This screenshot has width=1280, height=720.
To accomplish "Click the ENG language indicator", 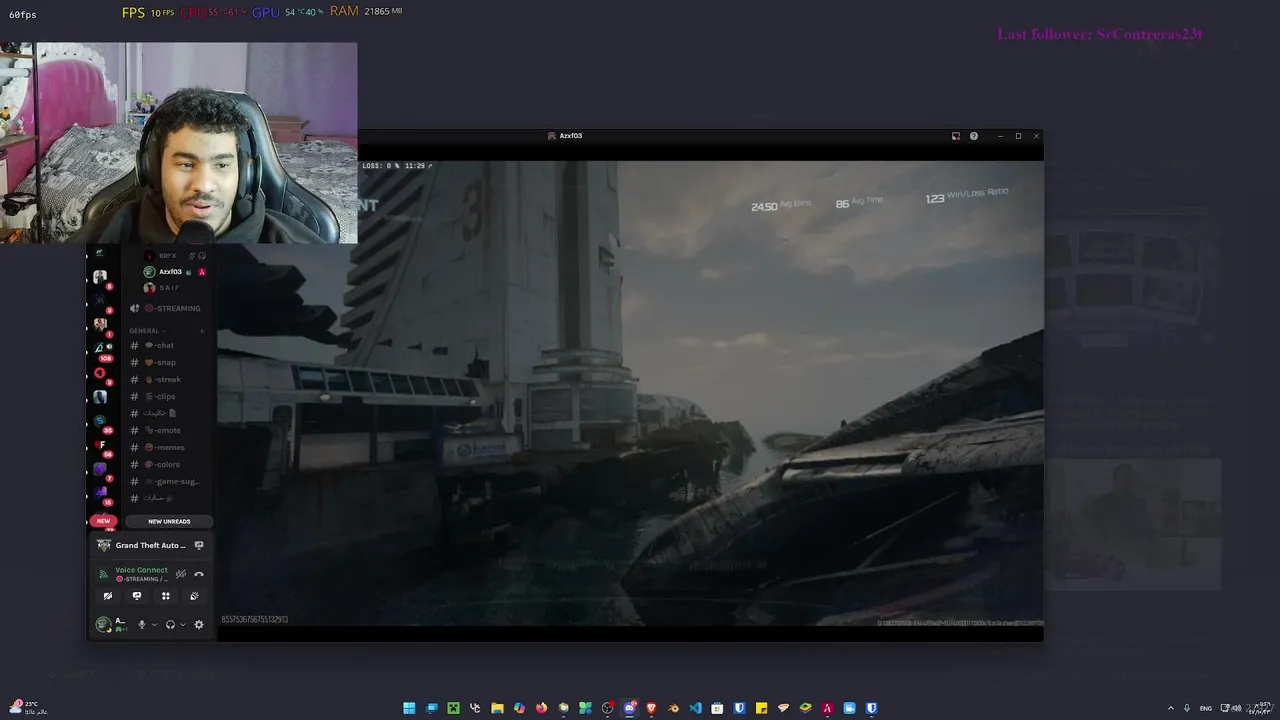I will (x=1205, y=708).
